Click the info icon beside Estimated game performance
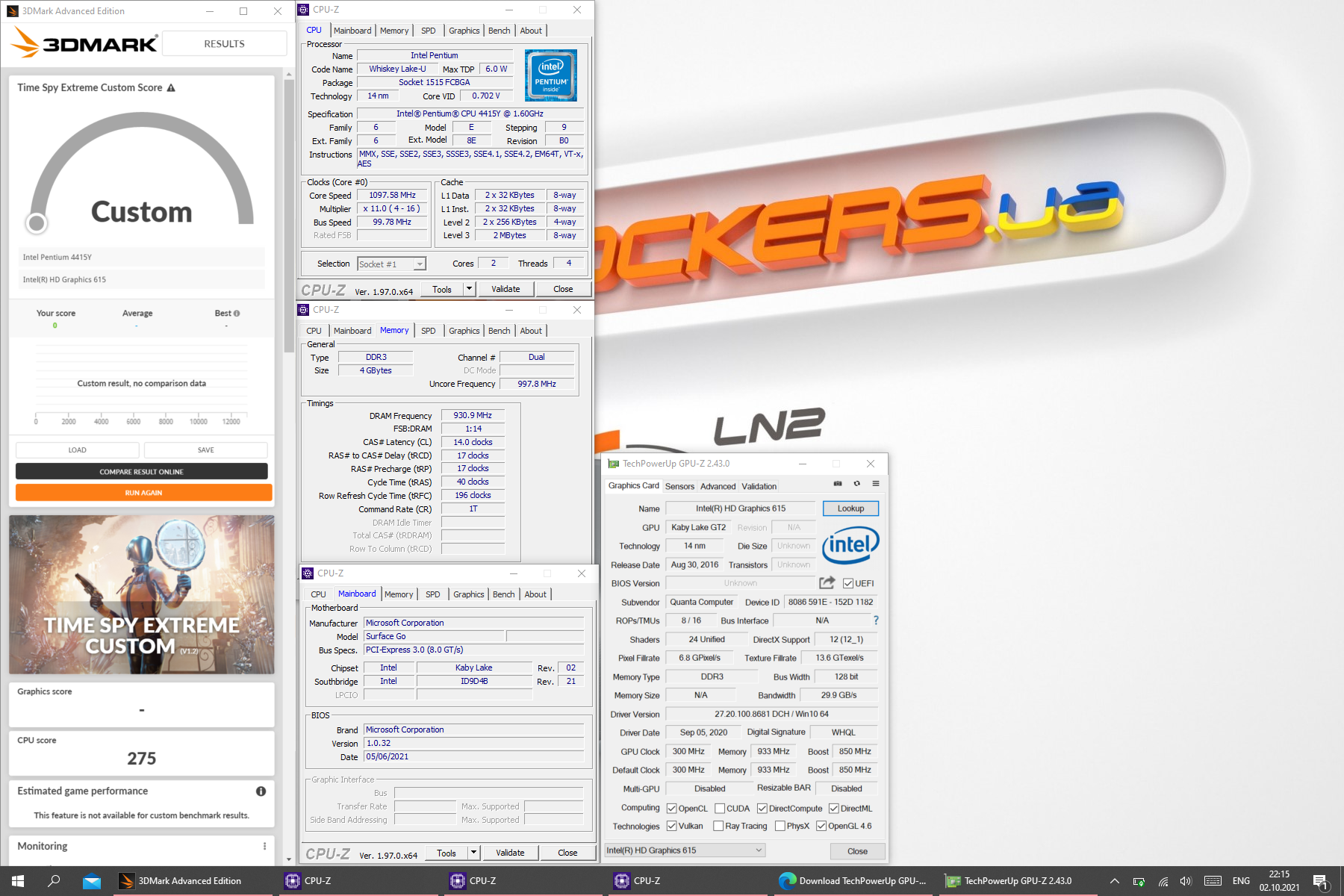1344x896 pixels. pos(261,791)
